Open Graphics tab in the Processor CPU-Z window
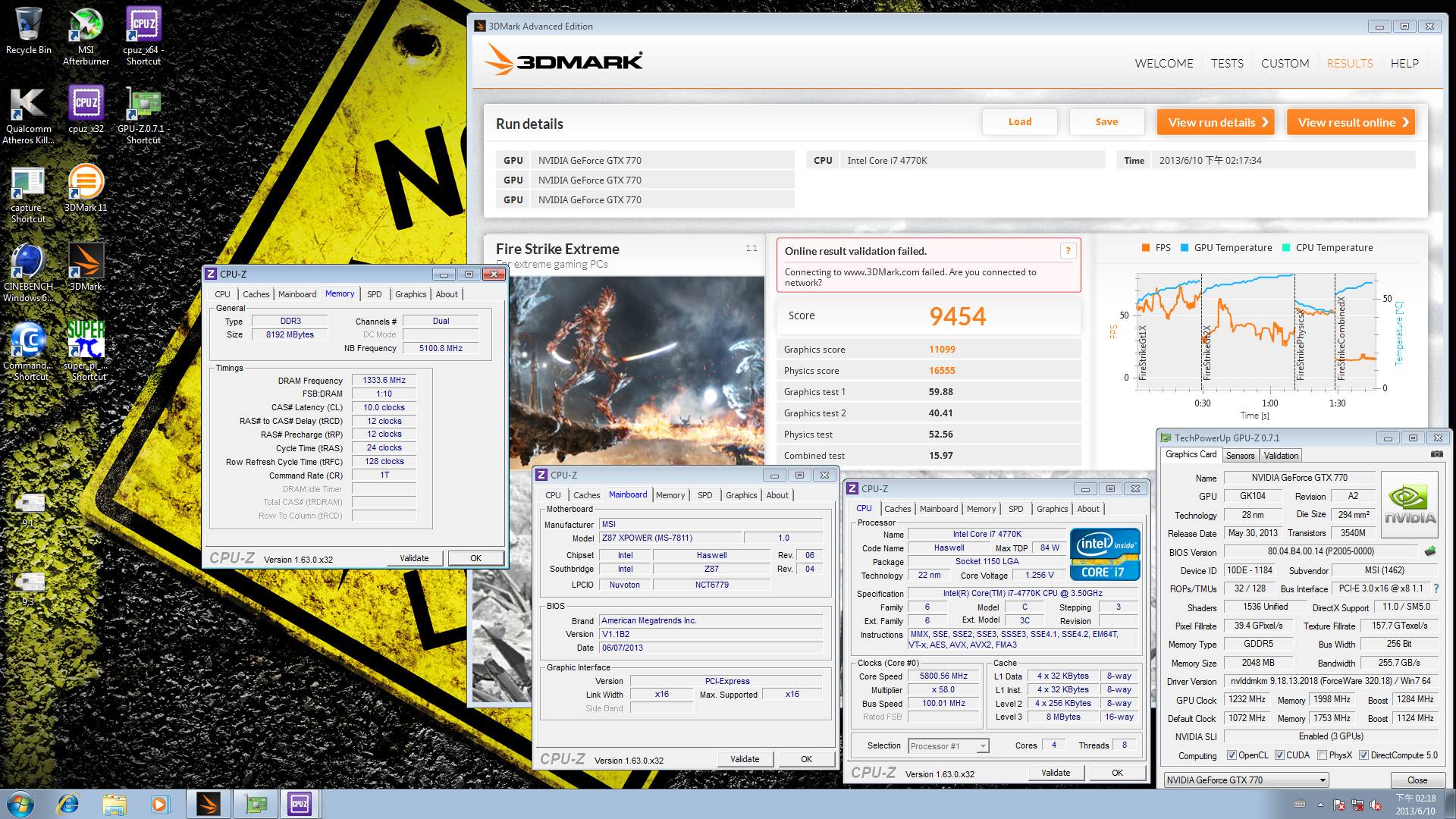 pyautogui.click(x=1052, y=509)
